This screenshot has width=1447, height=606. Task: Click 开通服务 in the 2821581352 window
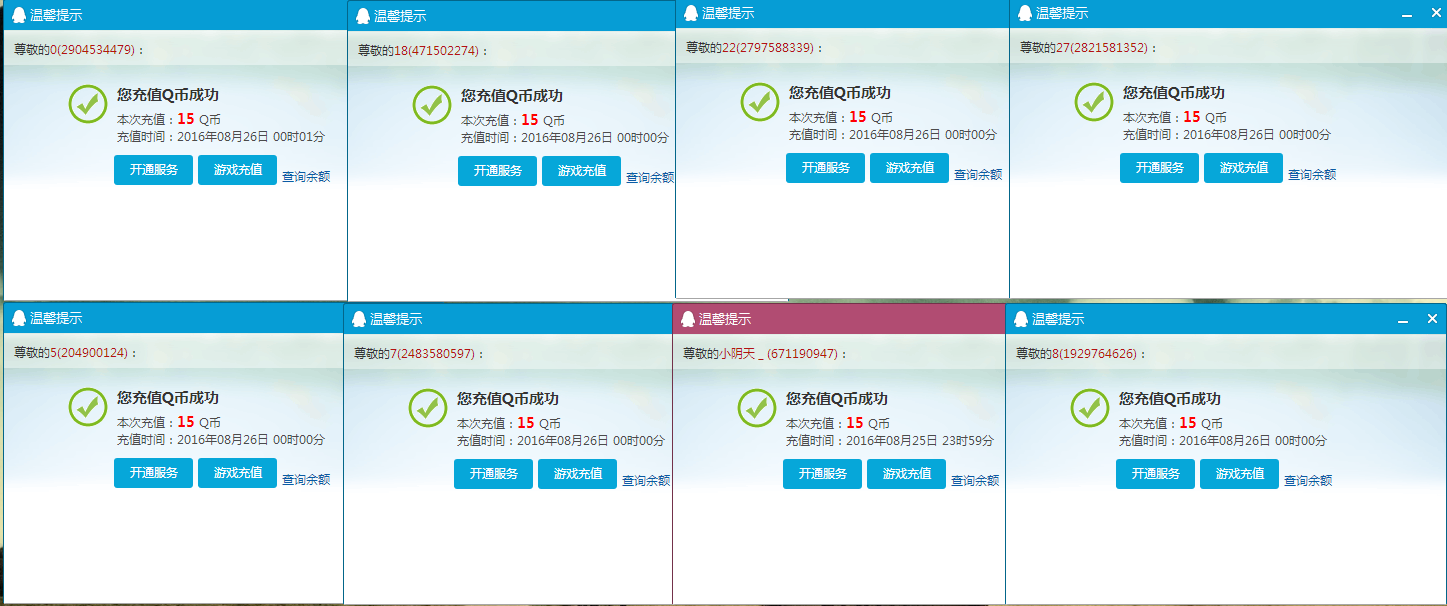(x=1159, y=168)
